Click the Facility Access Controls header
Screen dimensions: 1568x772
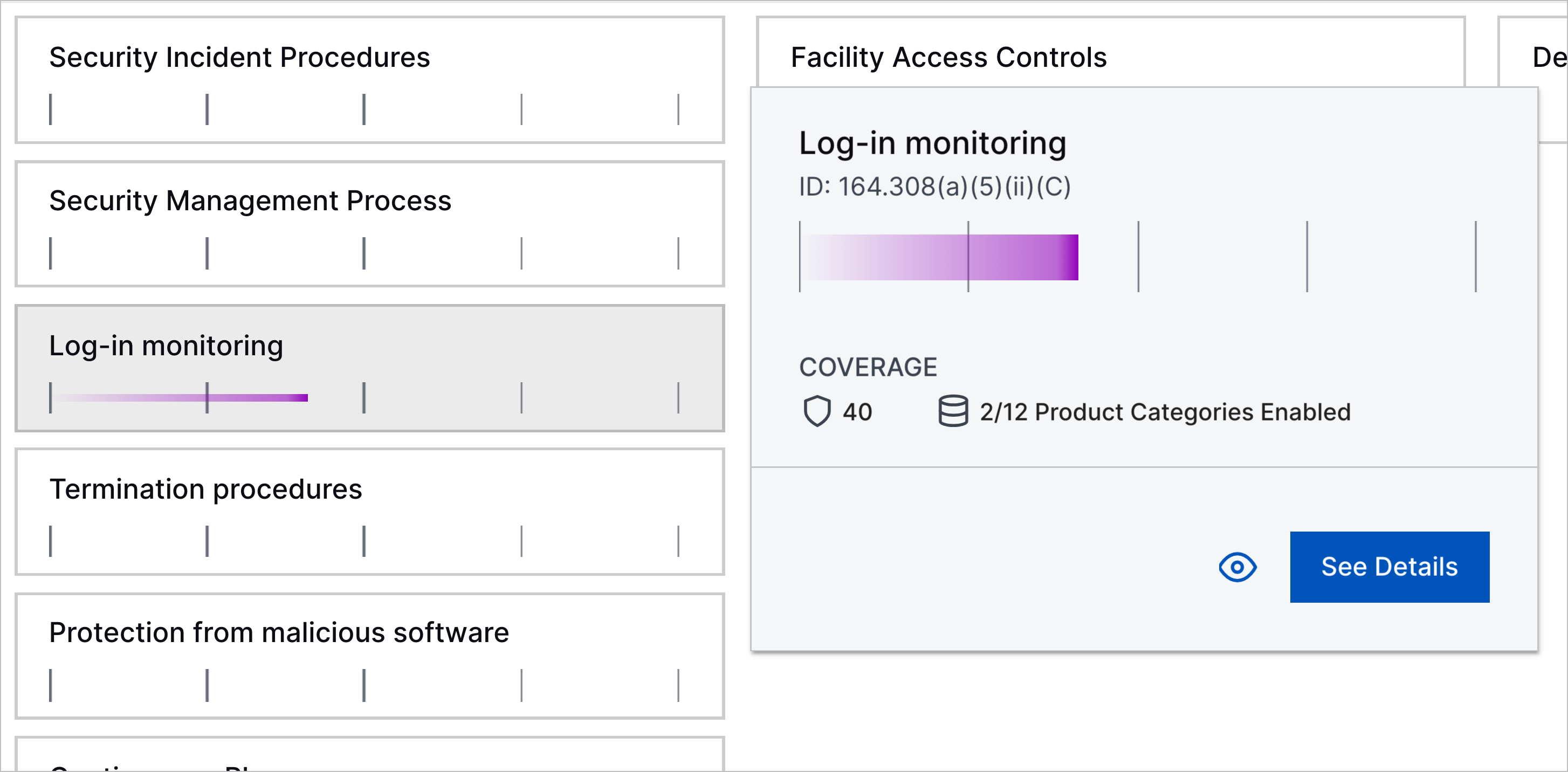point(948,58)
